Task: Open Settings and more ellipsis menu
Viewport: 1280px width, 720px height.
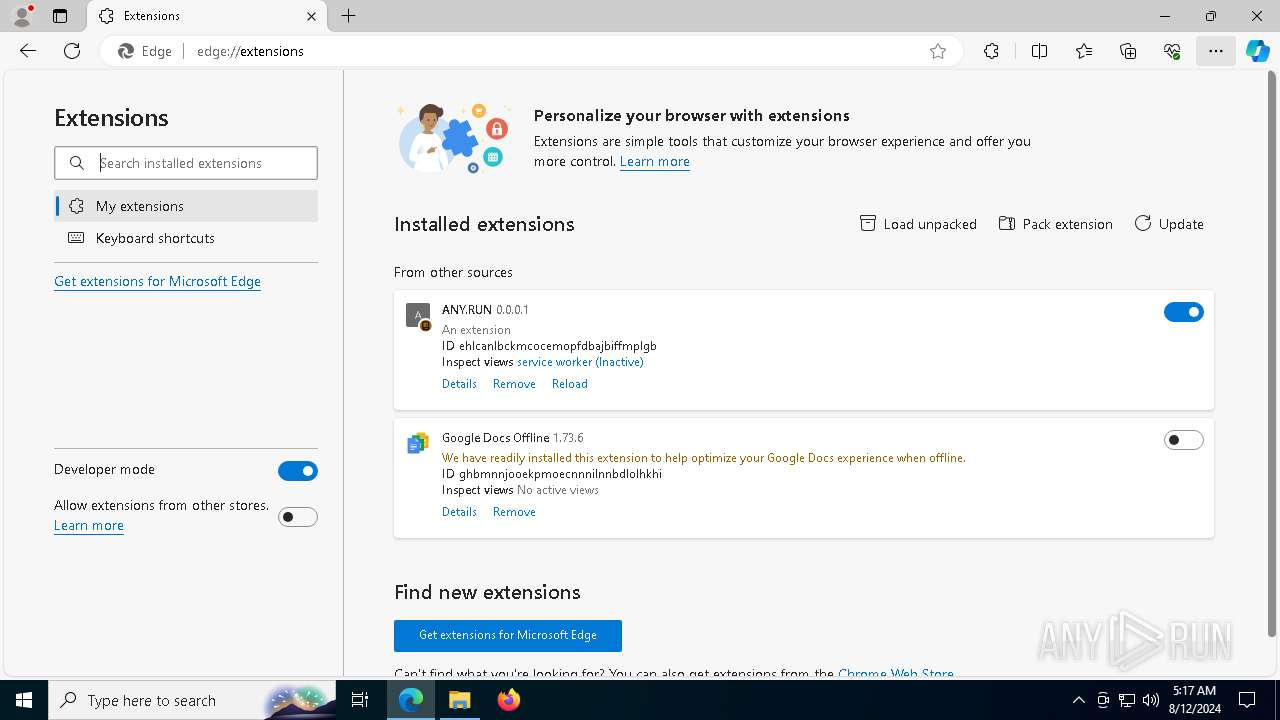Action: [1216, 51]
